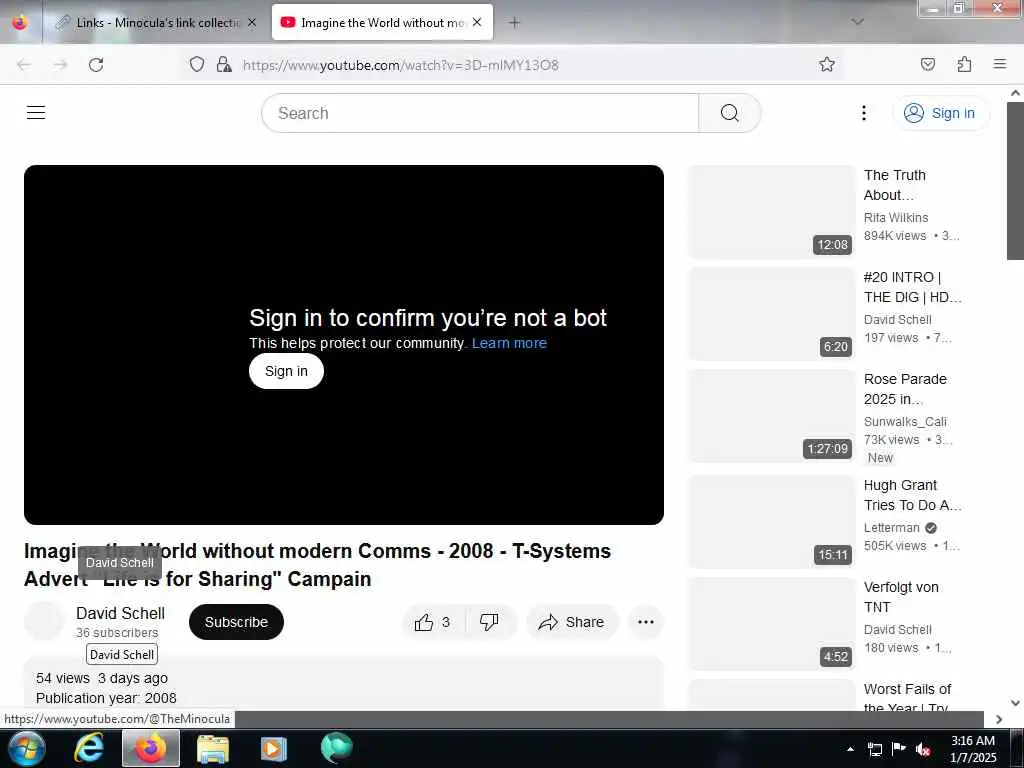
Task: Open Rose Parade 2025 video thumbnail
Action: point(772,416)
